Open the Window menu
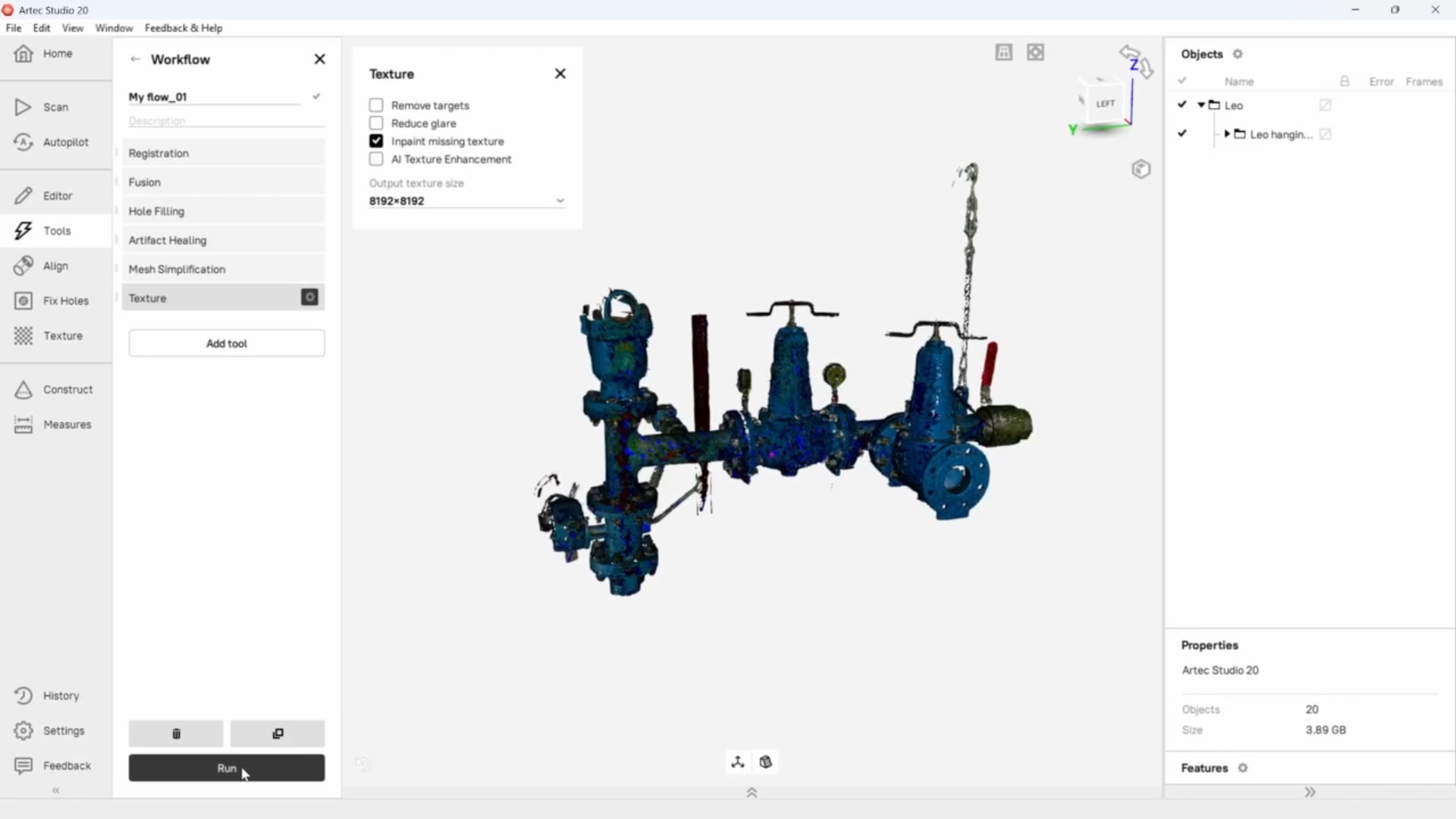 tap(114, 28)
